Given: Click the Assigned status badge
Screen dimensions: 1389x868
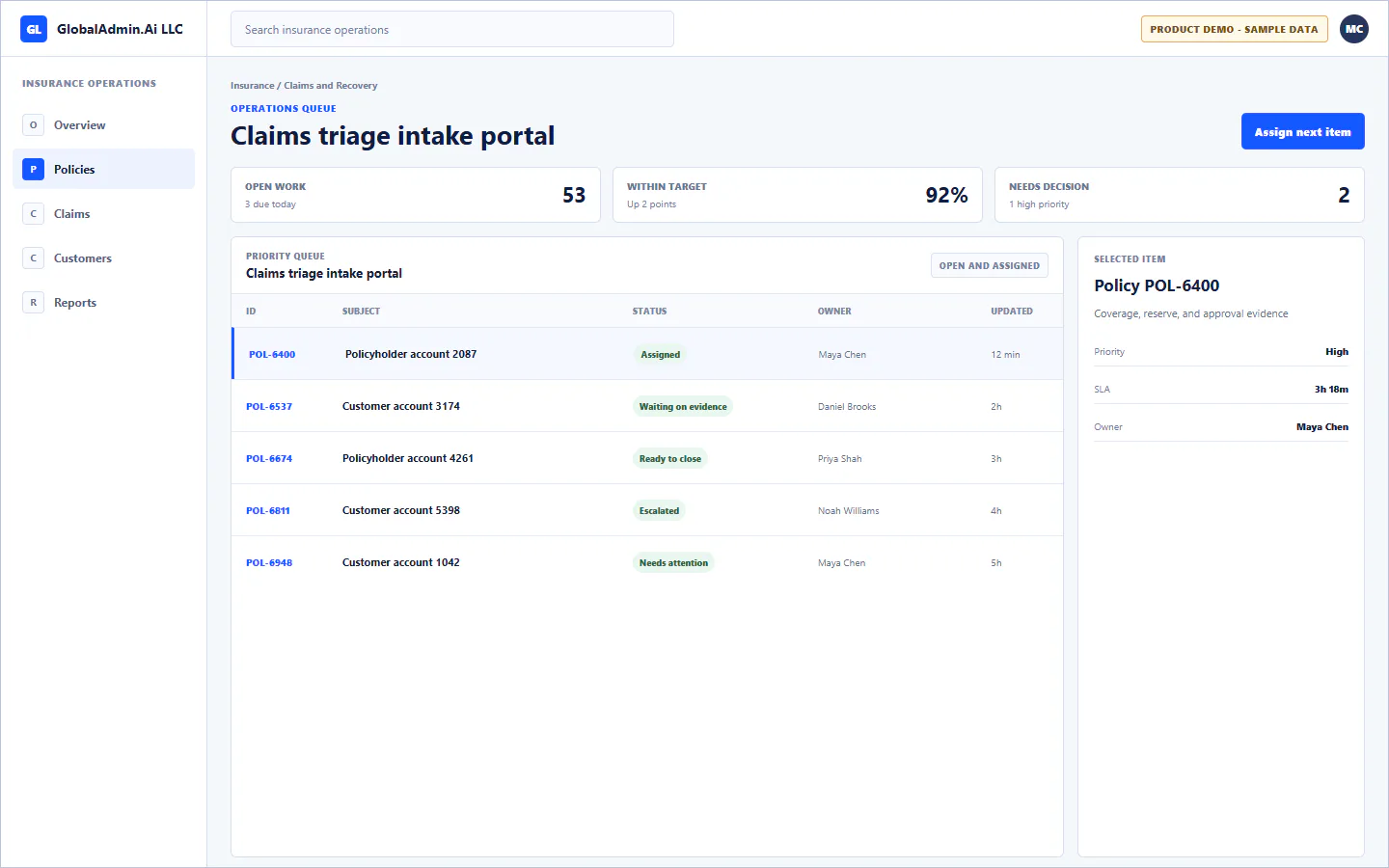Looking at the screenshot, I should 661,355.
